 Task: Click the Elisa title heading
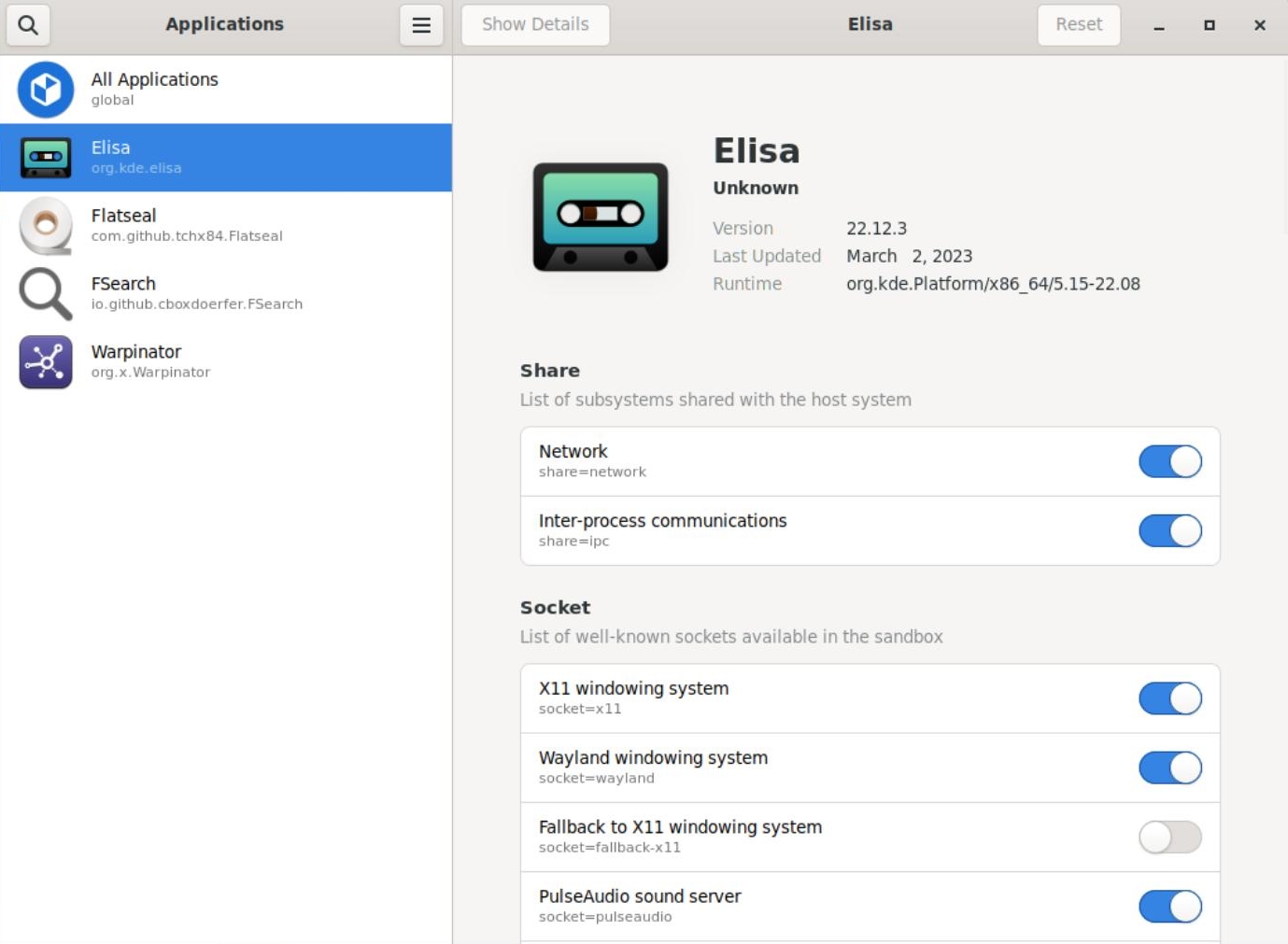pyautogui.click(x=757, y=151)
